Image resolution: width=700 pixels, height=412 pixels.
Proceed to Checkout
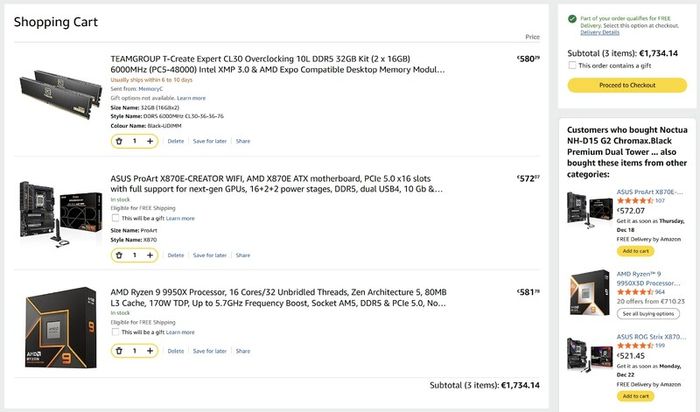coord(627,85)
